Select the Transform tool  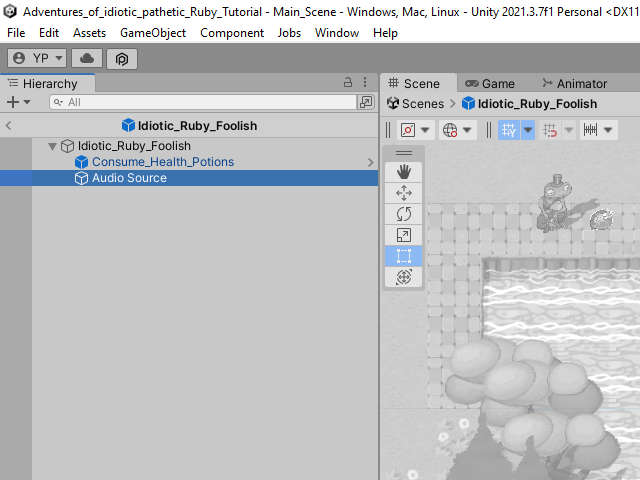point(404,277)
